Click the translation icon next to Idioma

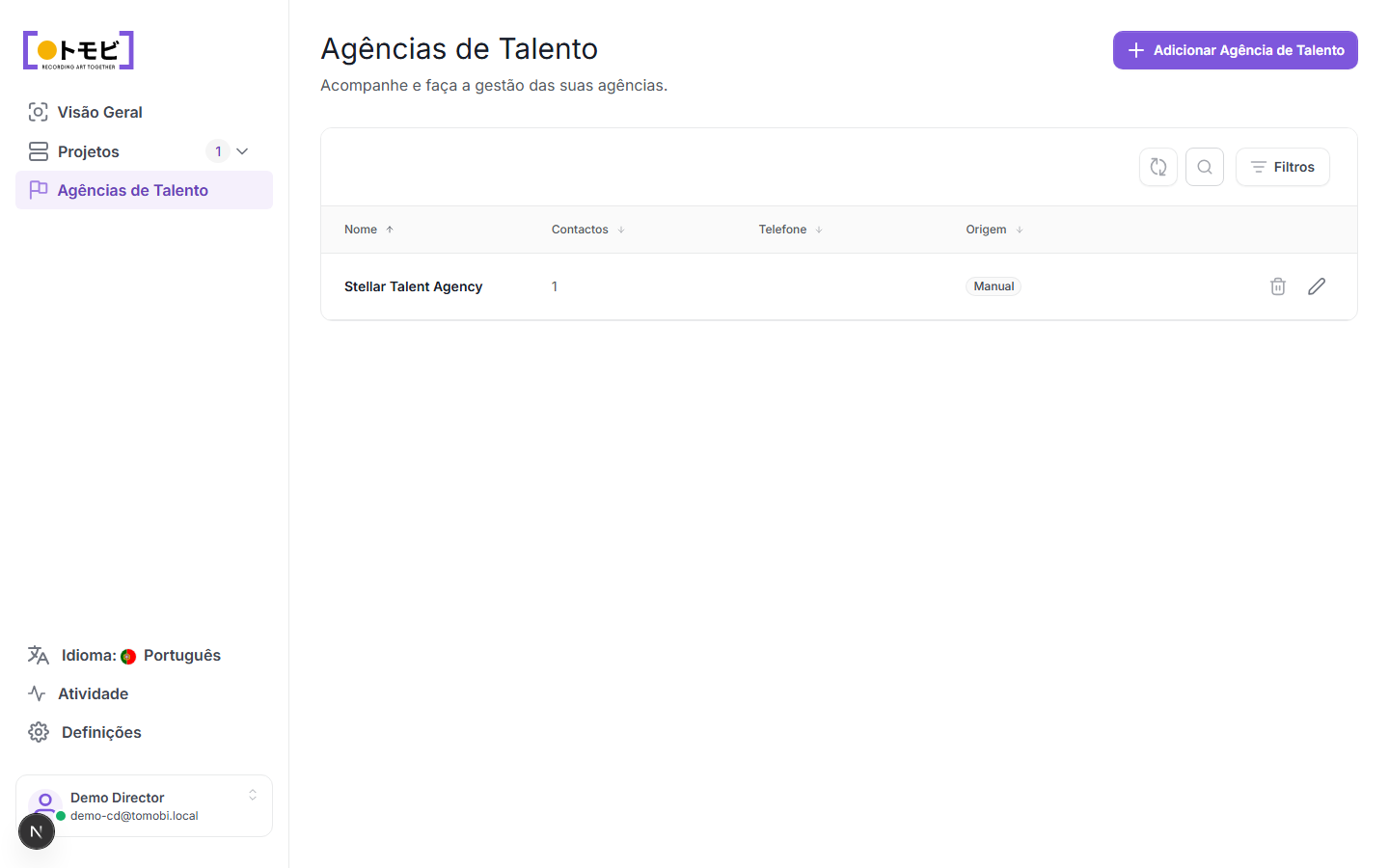point(39,655)
